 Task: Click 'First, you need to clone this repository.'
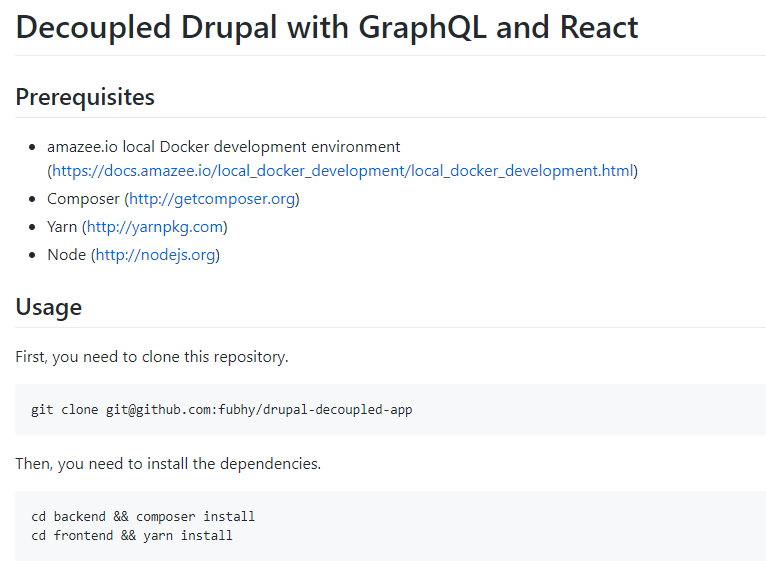[152, 357]
